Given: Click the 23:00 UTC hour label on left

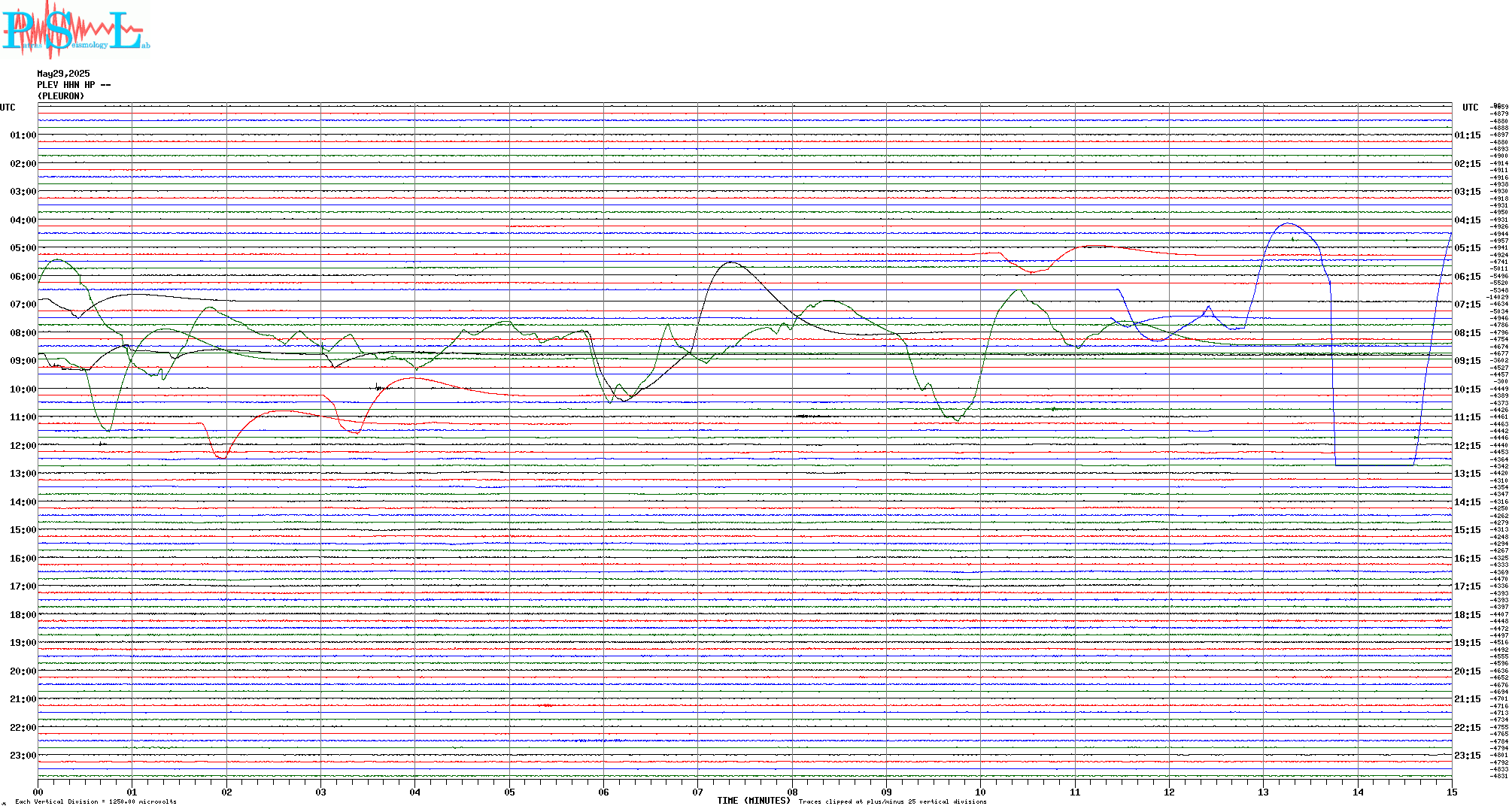Looking at the screenshot, I should 23,756.
